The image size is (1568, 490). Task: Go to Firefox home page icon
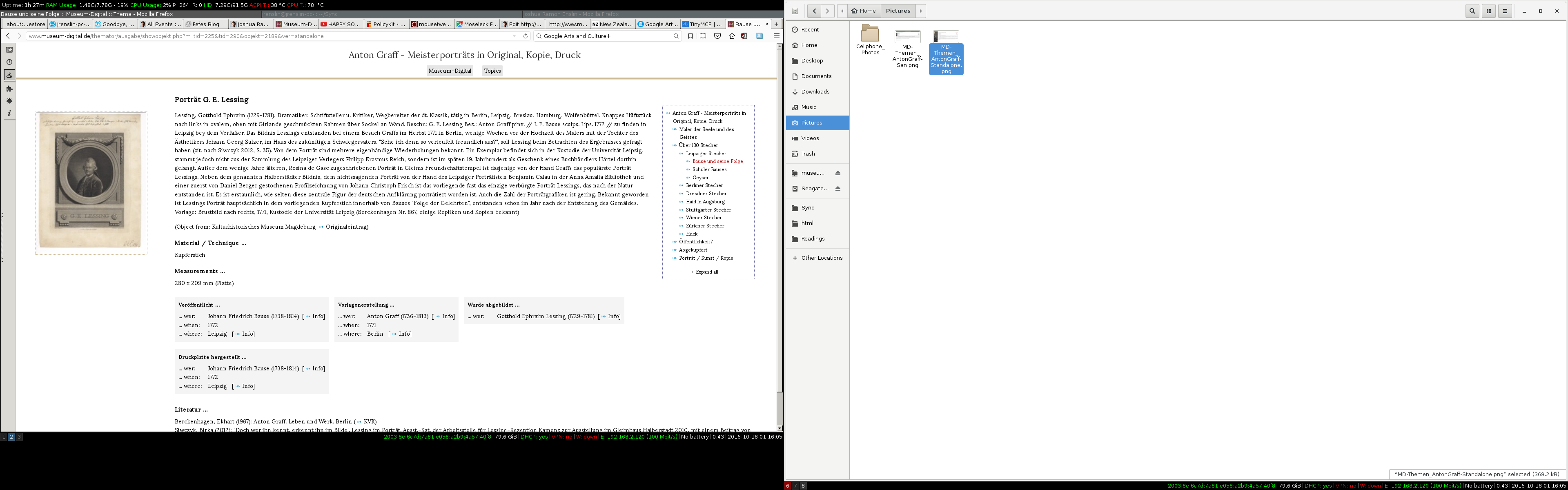(732, 36)
